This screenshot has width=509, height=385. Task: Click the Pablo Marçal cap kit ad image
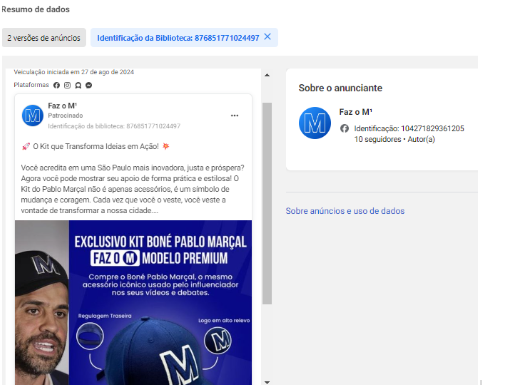click(x=133, y=302)
